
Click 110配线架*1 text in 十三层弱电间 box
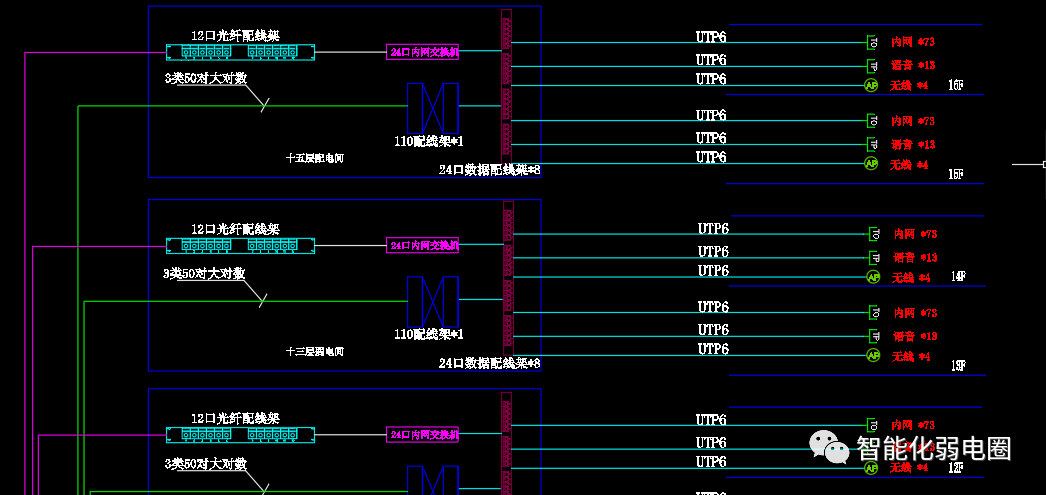pos(429,334)
